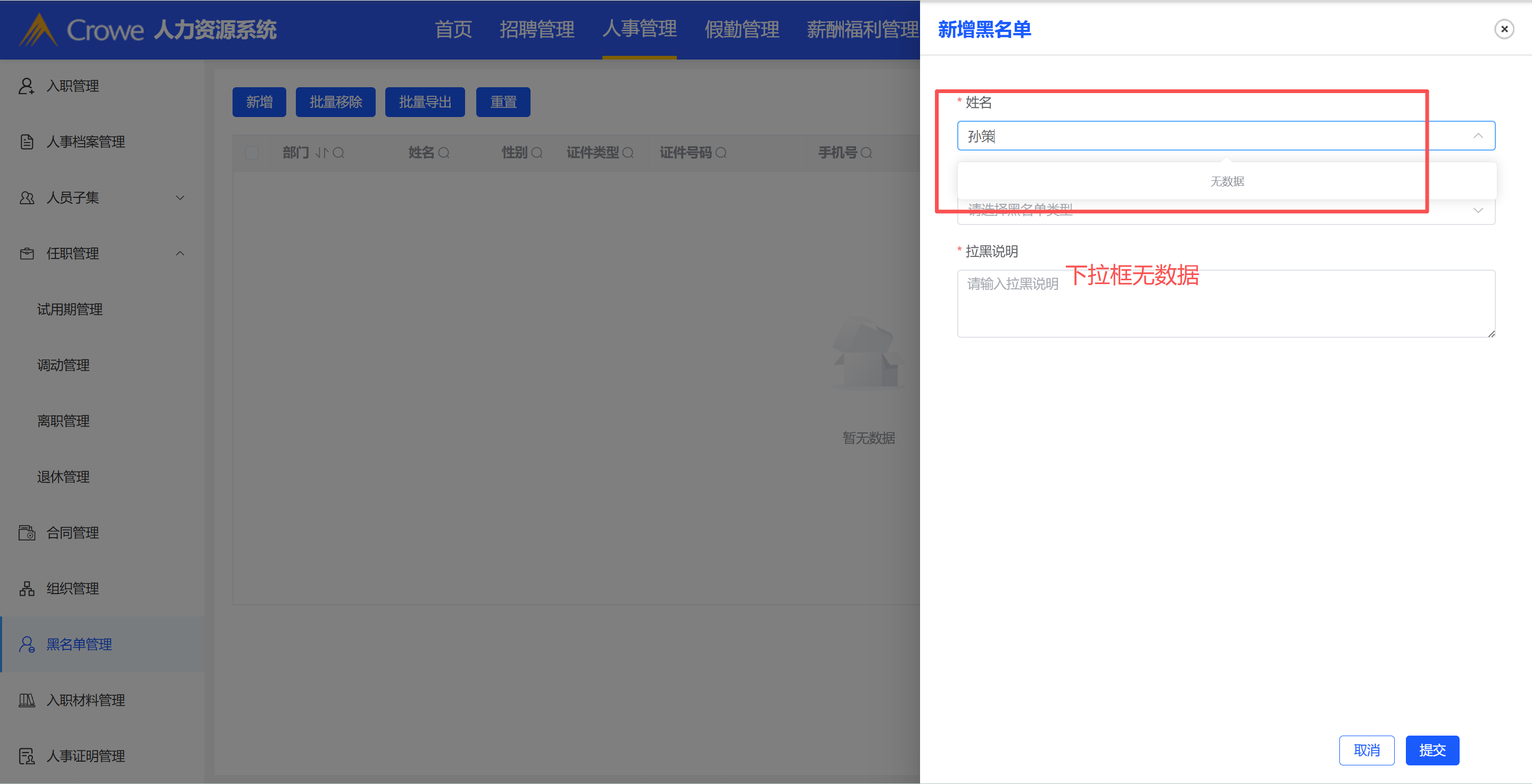
Task: Click search icon beside 手机号 column
Action: pos(866,153)
